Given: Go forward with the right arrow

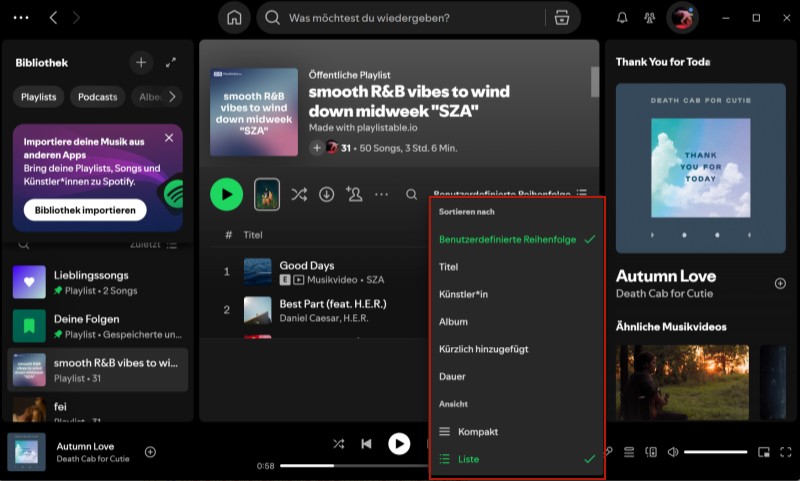Looking at the screenshot, I should (x=77, y=17).
